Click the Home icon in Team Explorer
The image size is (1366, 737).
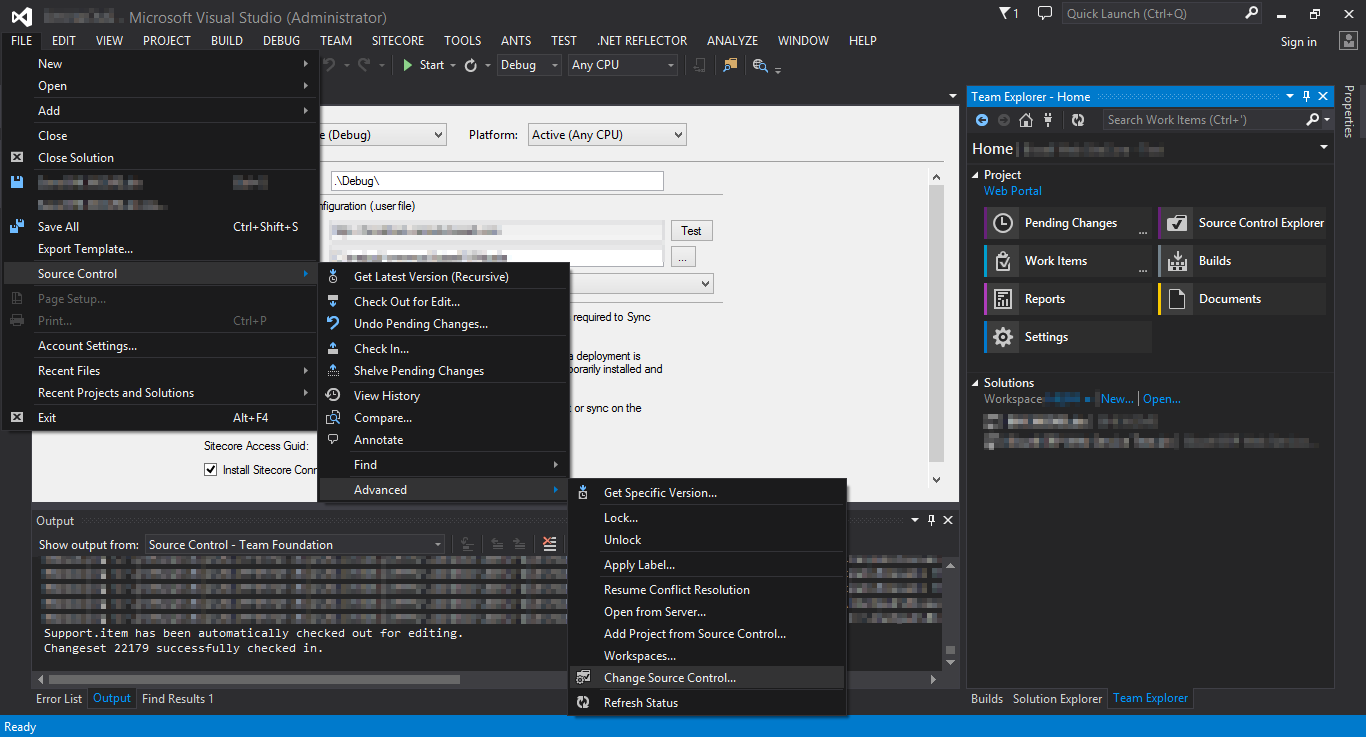pyautogui.click(x=1026, y=120)
